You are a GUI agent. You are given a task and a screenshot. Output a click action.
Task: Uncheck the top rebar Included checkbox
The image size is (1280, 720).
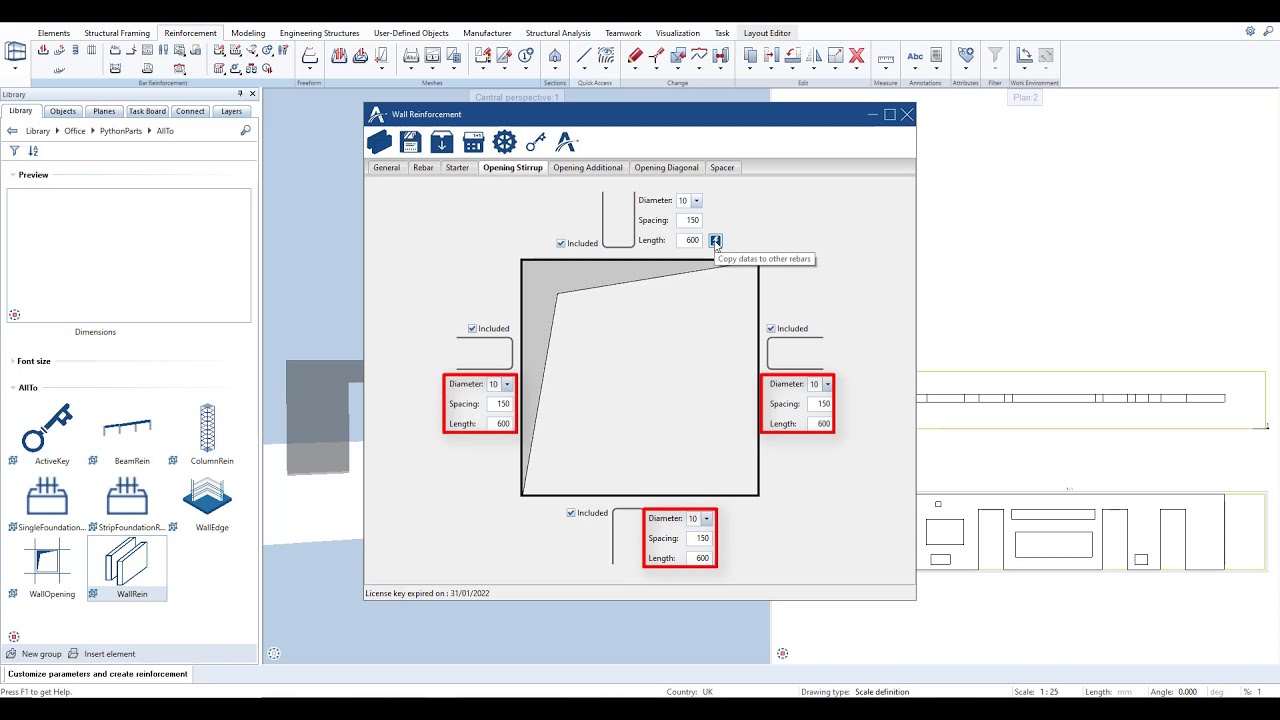click(561, 243)
